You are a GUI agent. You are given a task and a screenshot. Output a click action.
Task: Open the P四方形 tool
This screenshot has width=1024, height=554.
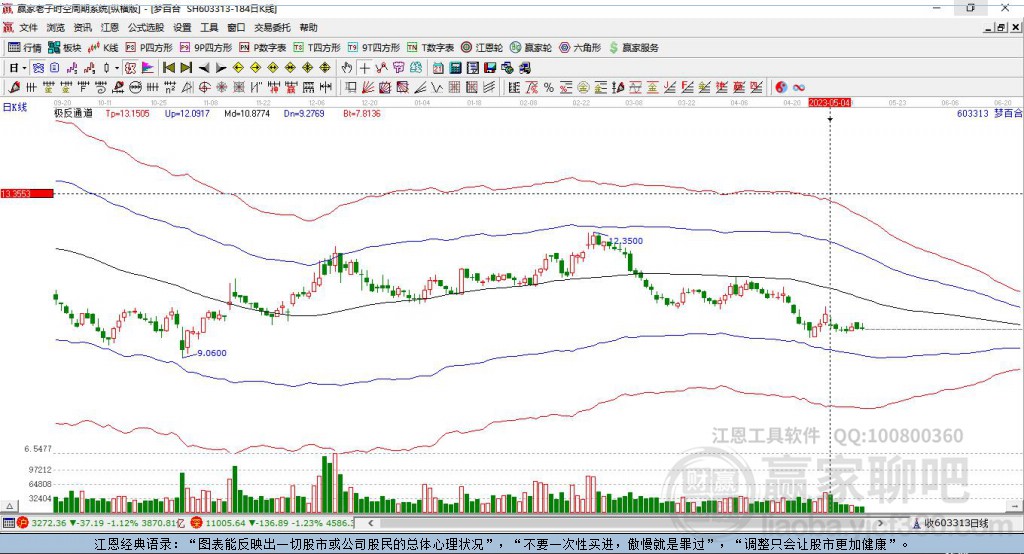149,48
